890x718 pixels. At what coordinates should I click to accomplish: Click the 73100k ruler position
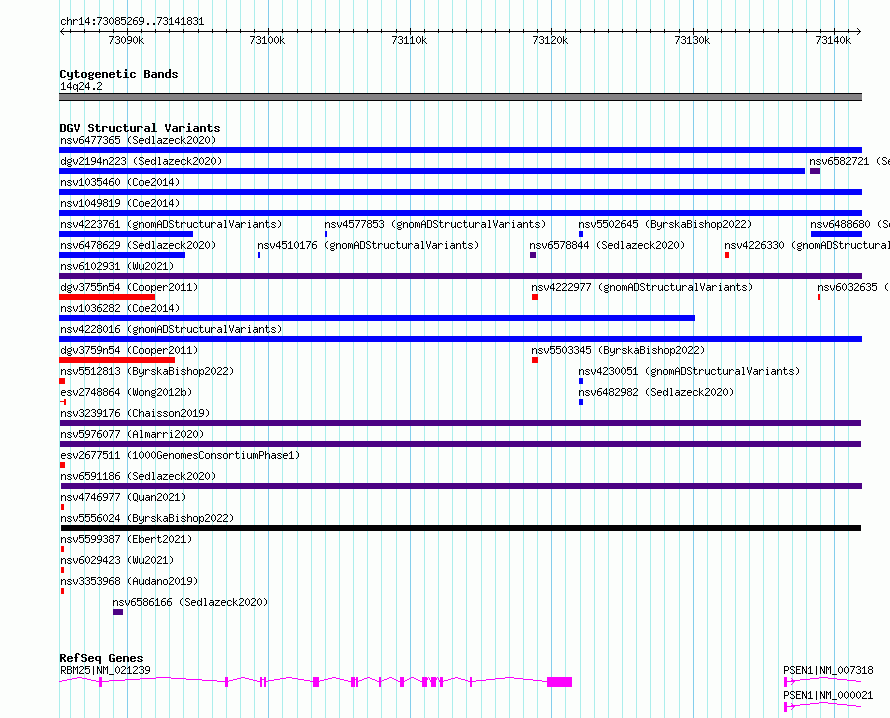tap(267, 40)
